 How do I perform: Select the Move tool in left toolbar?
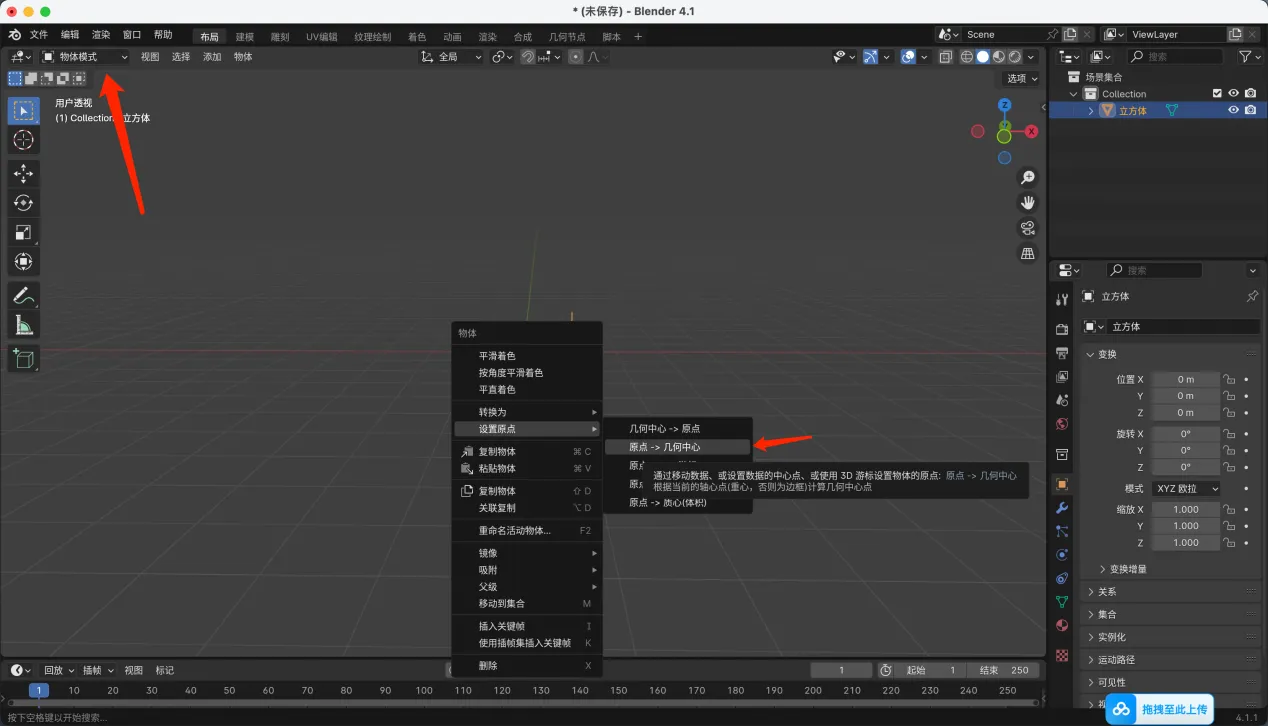[24, 174]
